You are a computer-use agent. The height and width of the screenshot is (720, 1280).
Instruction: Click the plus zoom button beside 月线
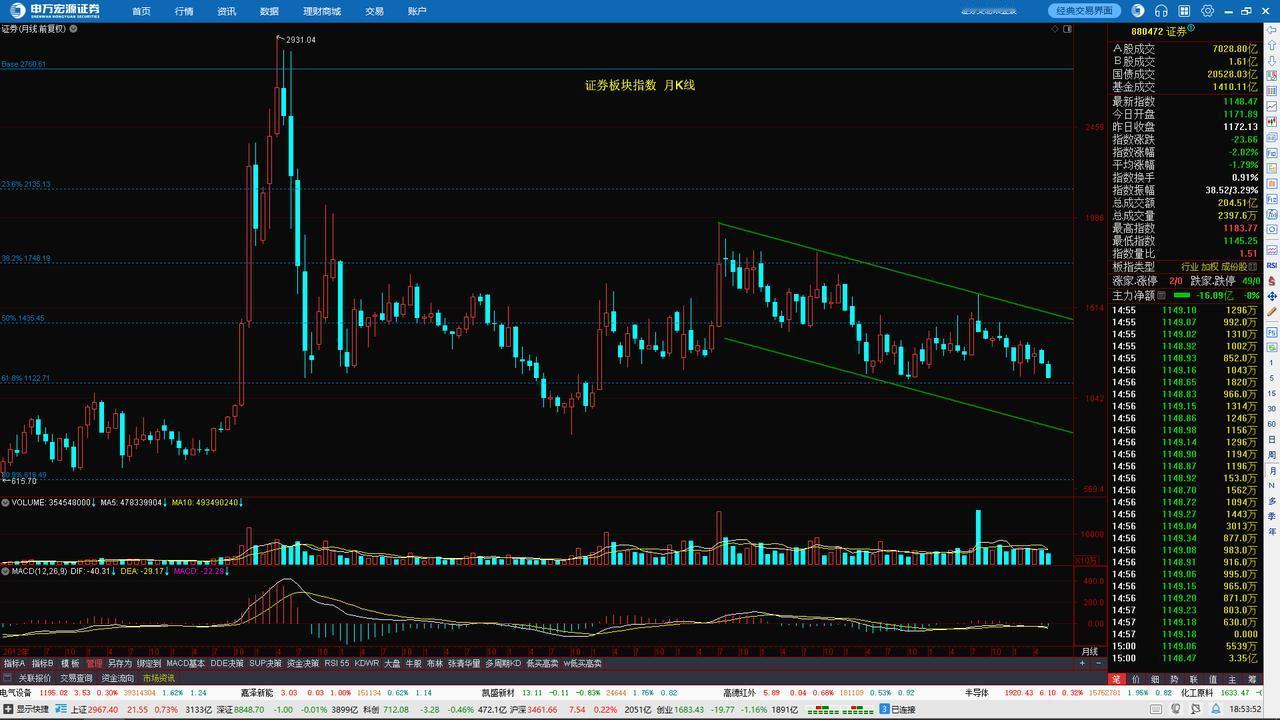point(1083,663)
